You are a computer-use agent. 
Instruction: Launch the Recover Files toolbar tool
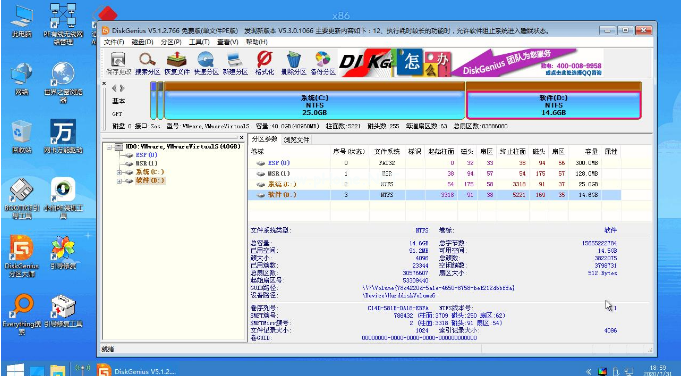point(177,63)
